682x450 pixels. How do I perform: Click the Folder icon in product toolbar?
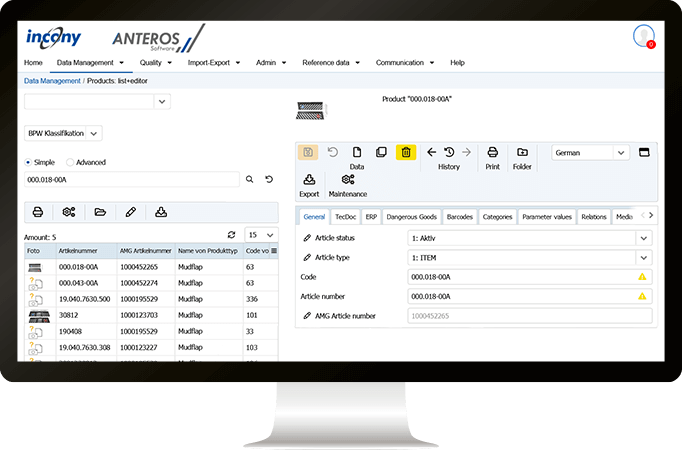(522, 152)
